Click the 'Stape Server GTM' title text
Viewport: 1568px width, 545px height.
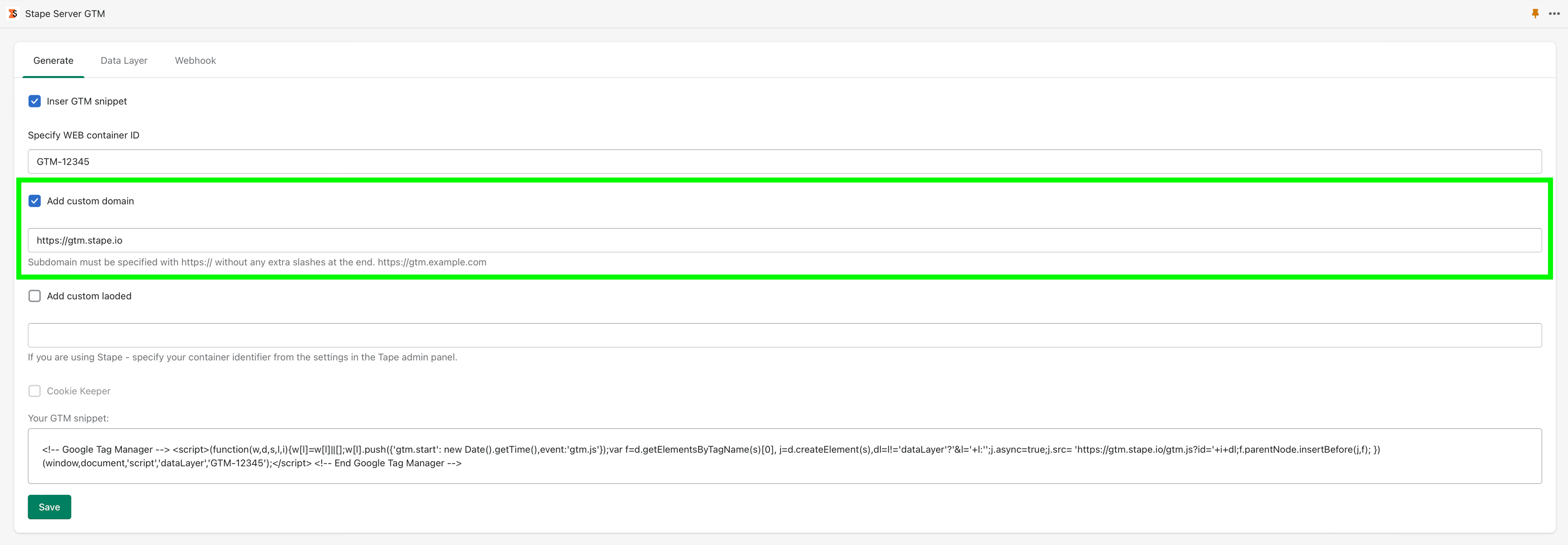(x=65, y=13)
